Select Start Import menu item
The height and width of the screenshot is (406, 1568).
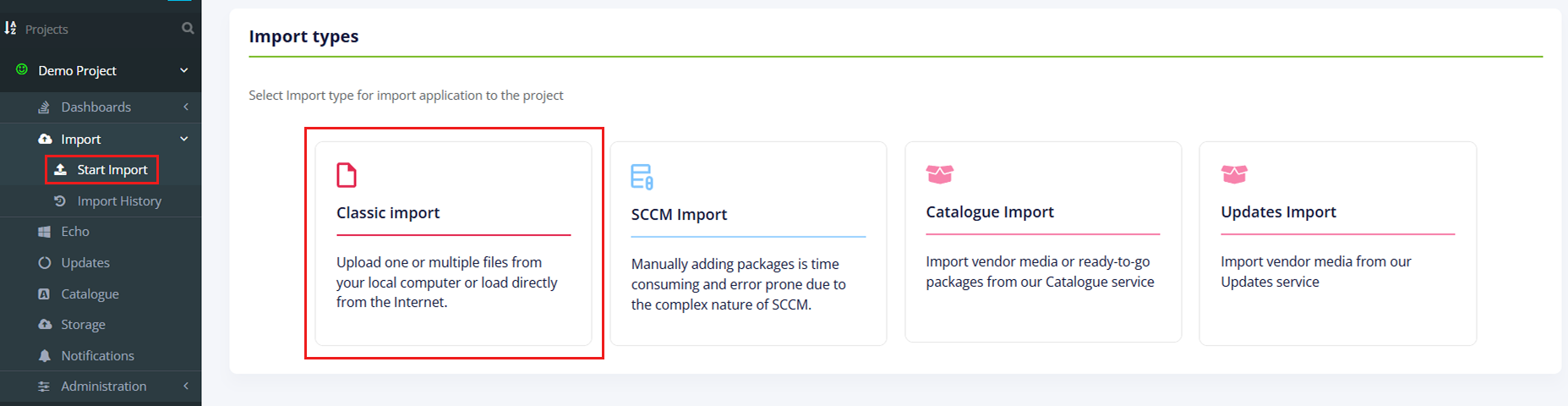[x=112, y=170]
